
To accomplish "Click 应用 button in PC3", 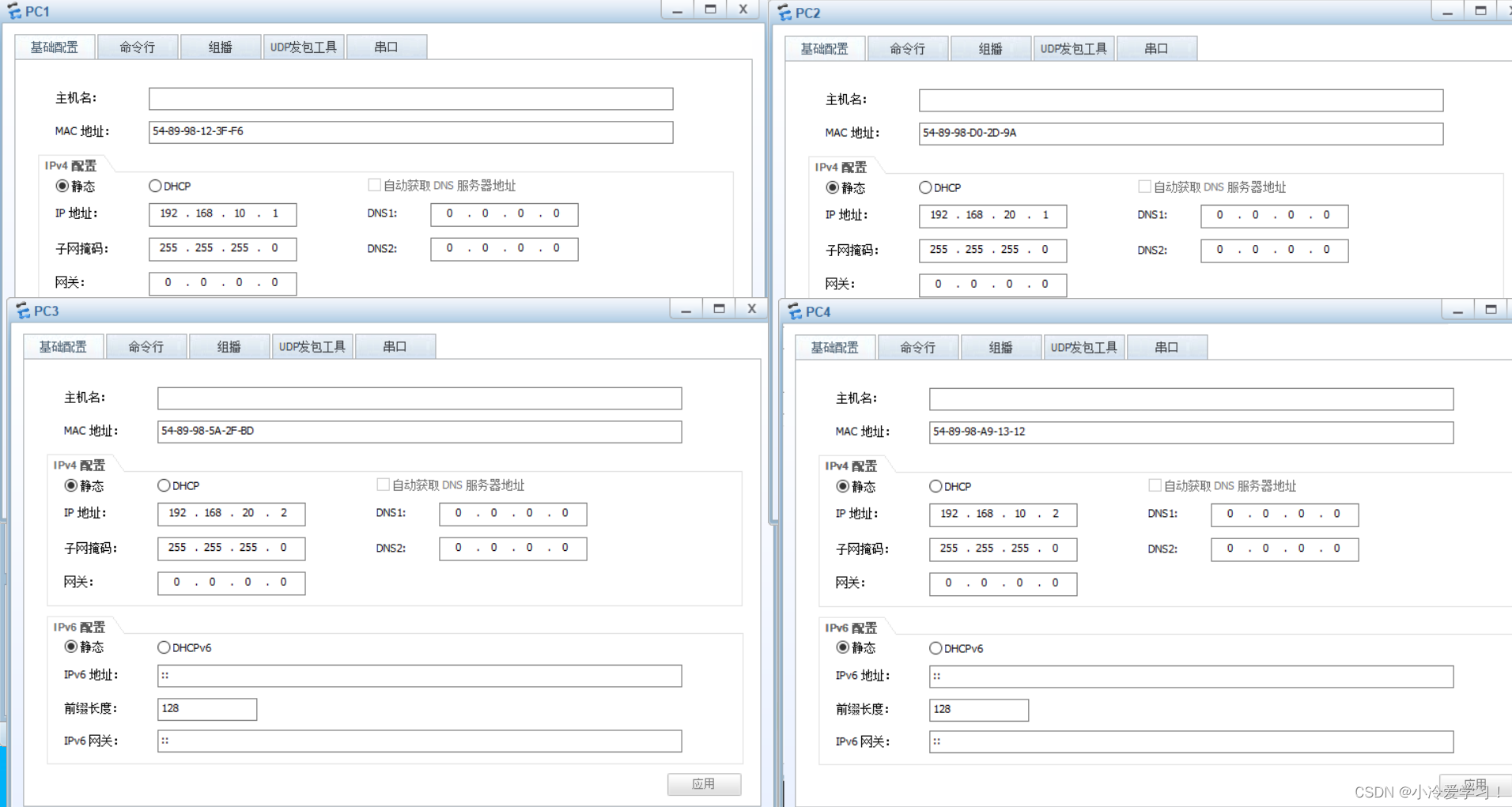I will tap(704, 783).
